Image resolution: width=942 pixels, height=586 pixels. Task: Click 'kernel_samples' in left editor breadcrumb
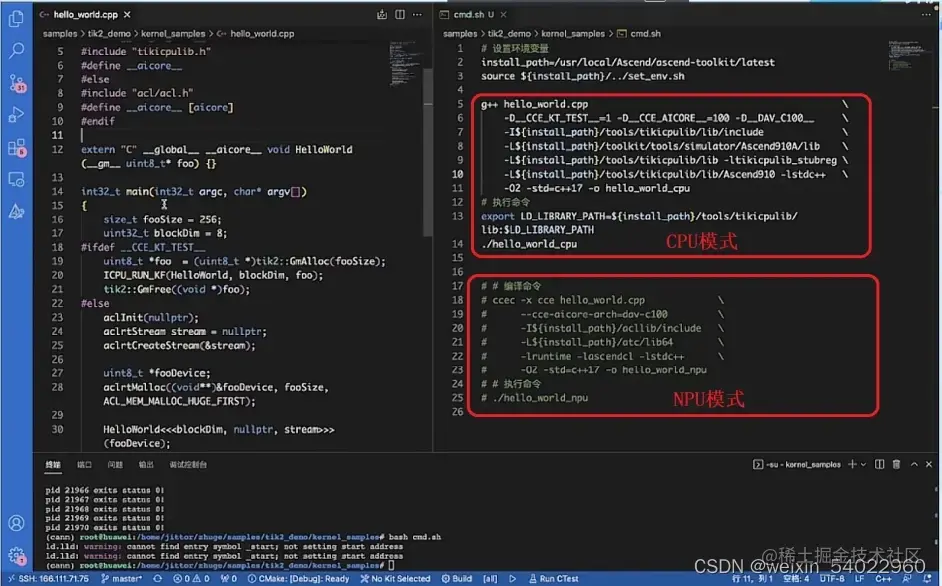point(173,34)
